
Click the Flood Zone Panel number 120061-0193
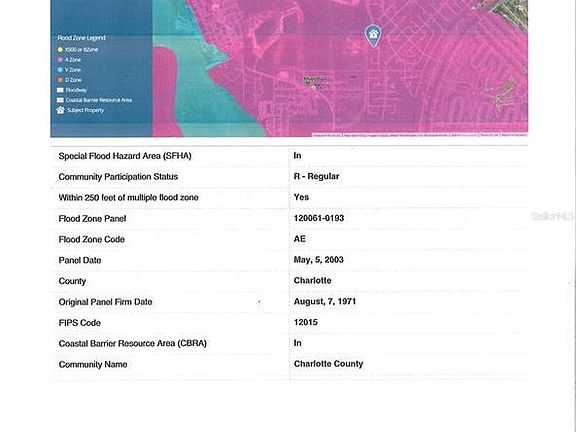click(319, 218)
